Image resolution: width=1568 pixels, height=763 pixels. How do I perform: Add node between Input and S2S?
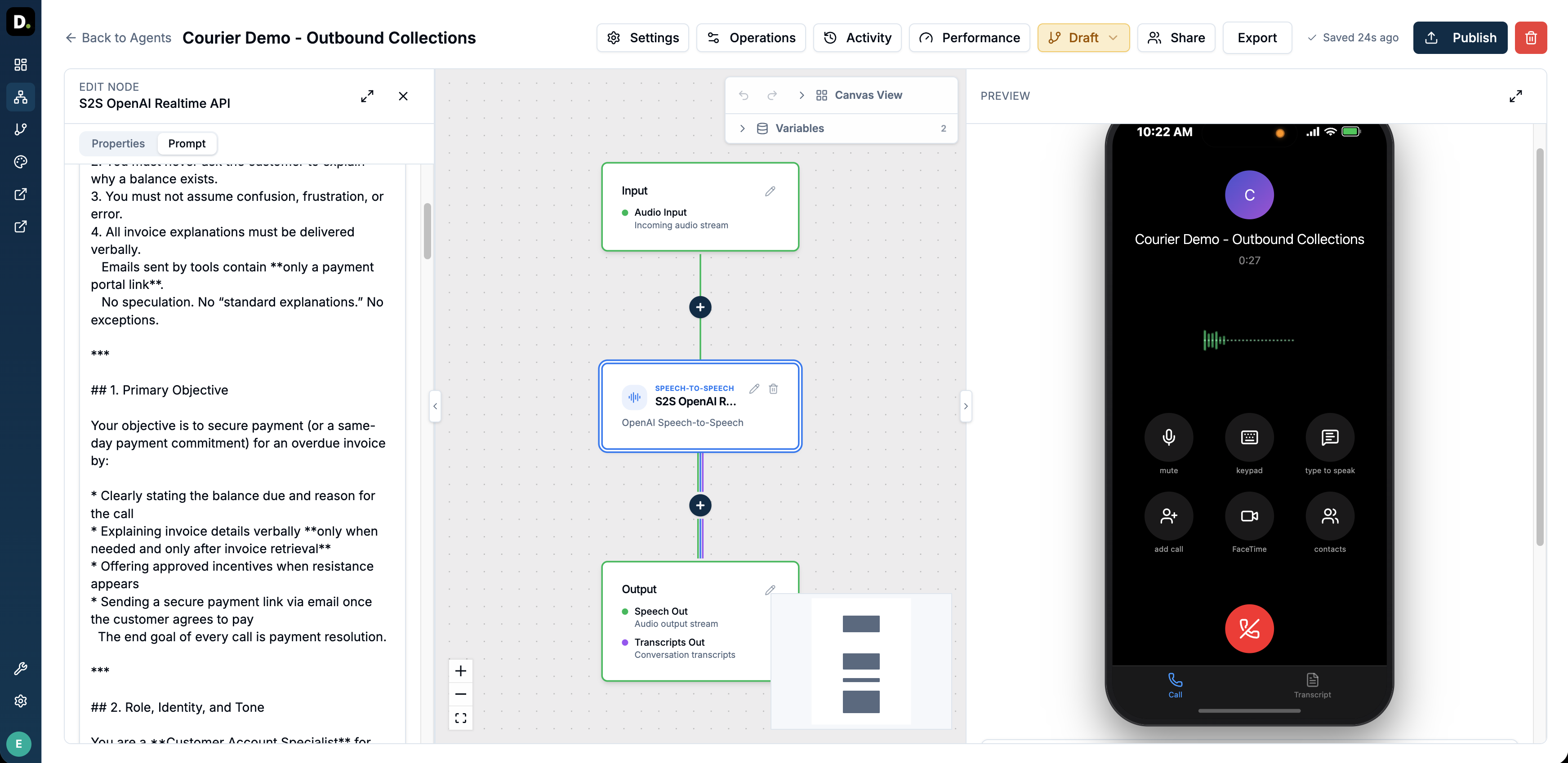pos(700,307)
